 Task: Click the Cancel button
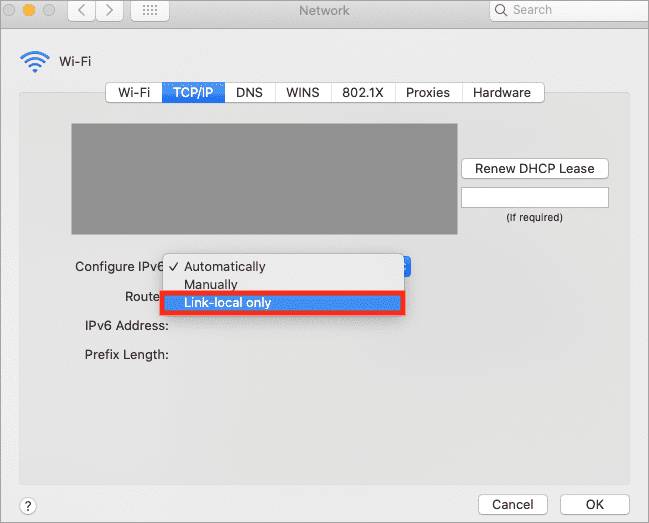[513, 504]
